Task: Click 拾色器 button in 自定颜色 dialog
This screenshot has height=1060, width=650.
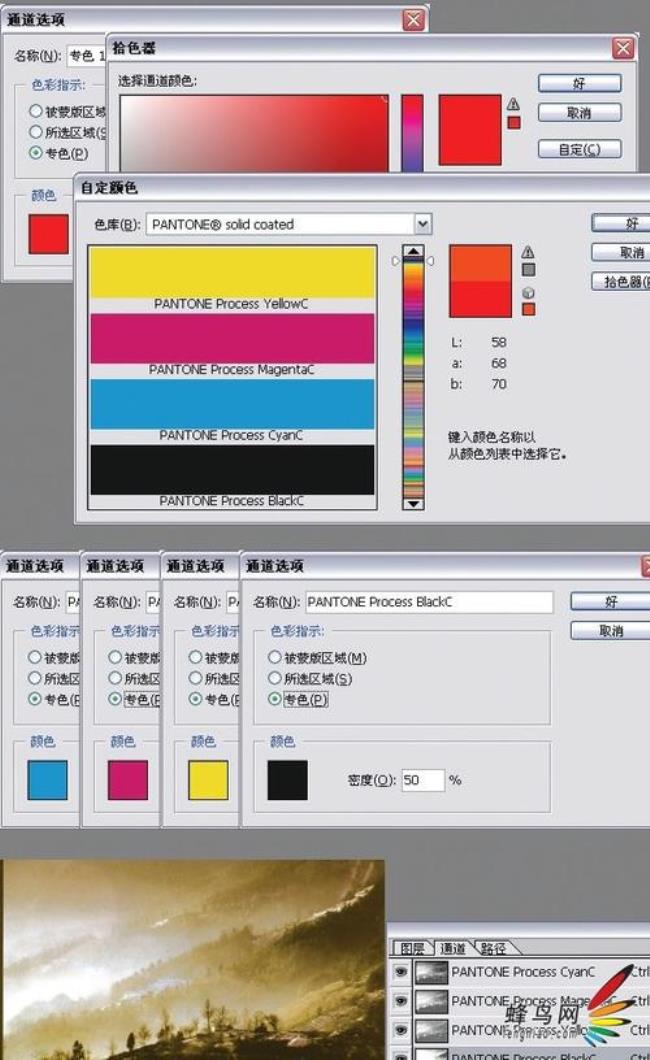Action: point(620,281)
